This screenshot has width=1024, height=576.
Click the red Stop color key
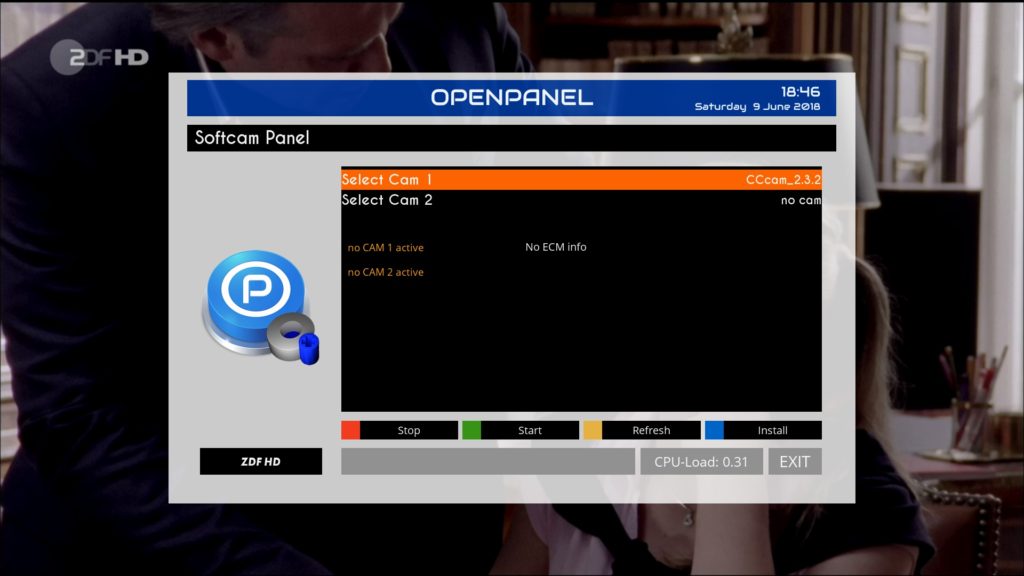[351, 430]
